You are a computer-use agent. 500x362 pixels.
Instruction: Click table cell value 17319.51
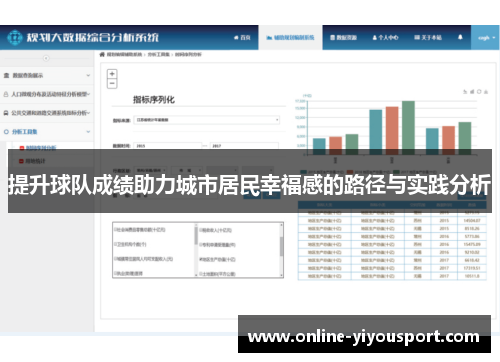[x=472, y=268]
